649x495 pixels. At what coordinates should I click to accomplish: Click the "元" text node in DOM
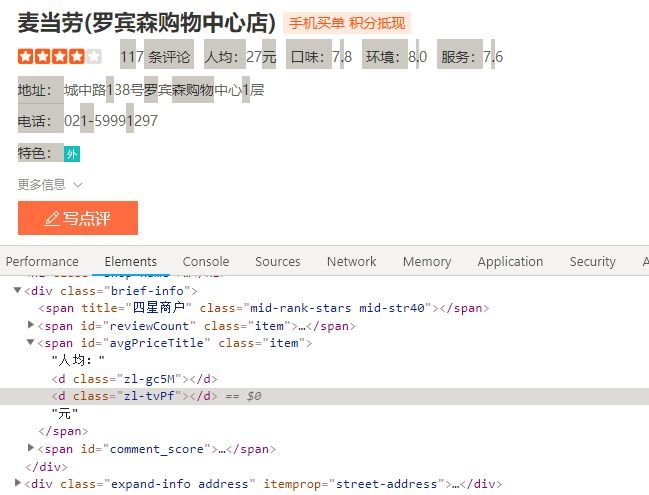pos(65,413)
